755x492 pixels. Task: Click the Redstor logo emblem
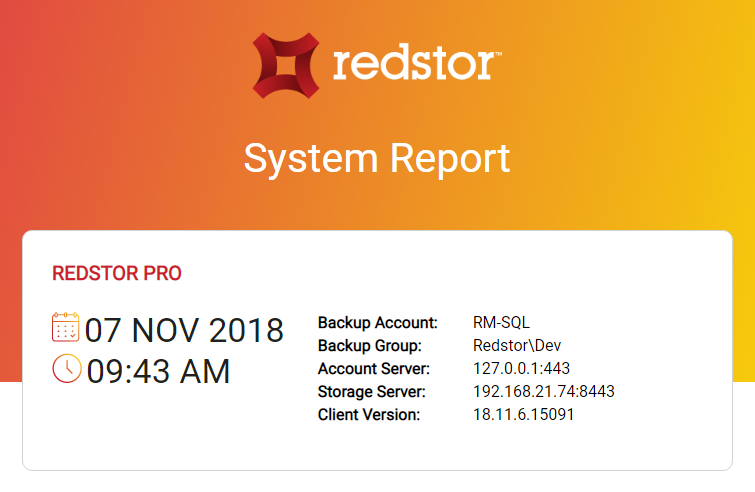tap(286, 65)
